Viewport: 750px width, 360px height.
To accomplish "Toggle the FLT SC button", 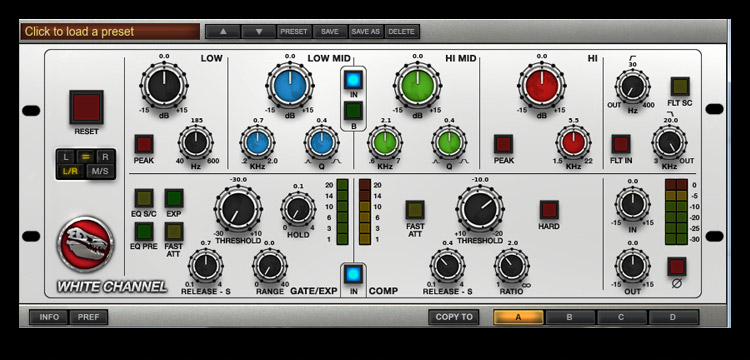I will [x=680, y=87].
